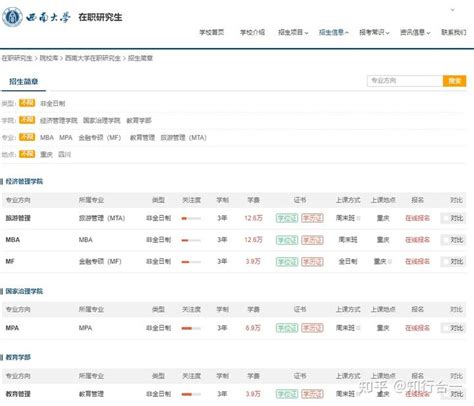Image resolution: width=474 pixels, height=406 pixels.
Task: Tick 对比 checkbox for MBA row
Action: [x=445, y=240]
